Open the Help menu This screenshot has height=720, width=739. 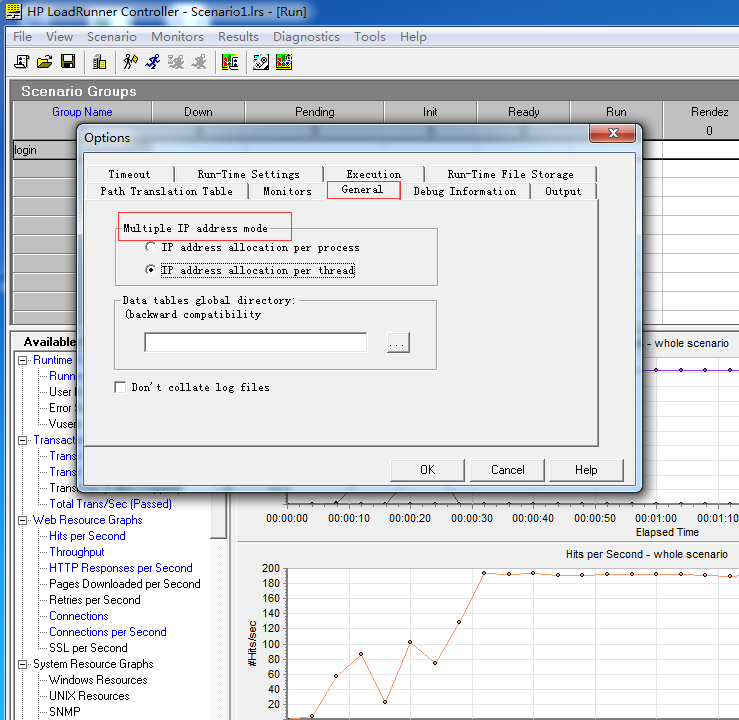413,37
